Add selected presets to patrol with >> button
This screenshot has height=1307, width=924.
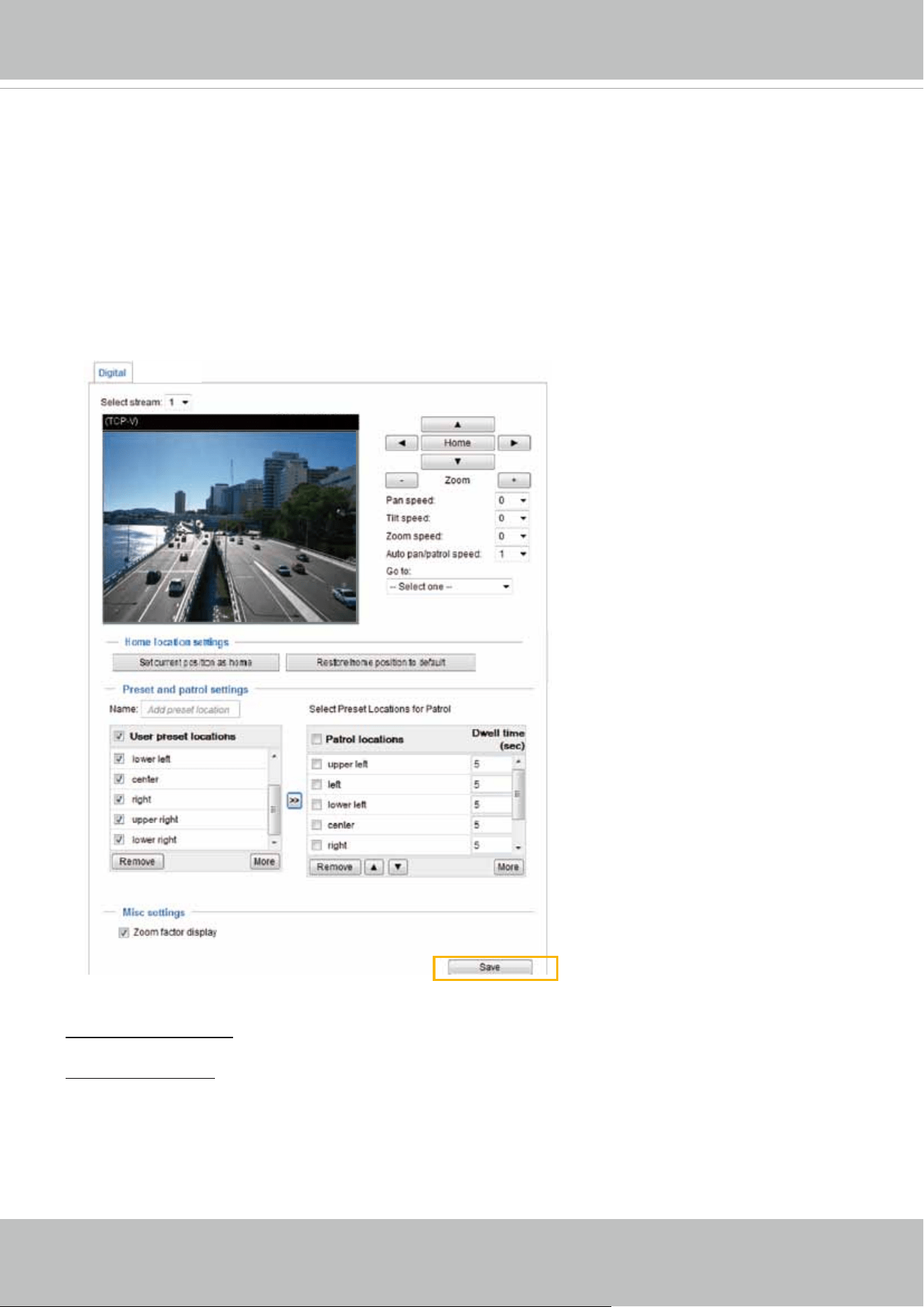coord(295,801)
